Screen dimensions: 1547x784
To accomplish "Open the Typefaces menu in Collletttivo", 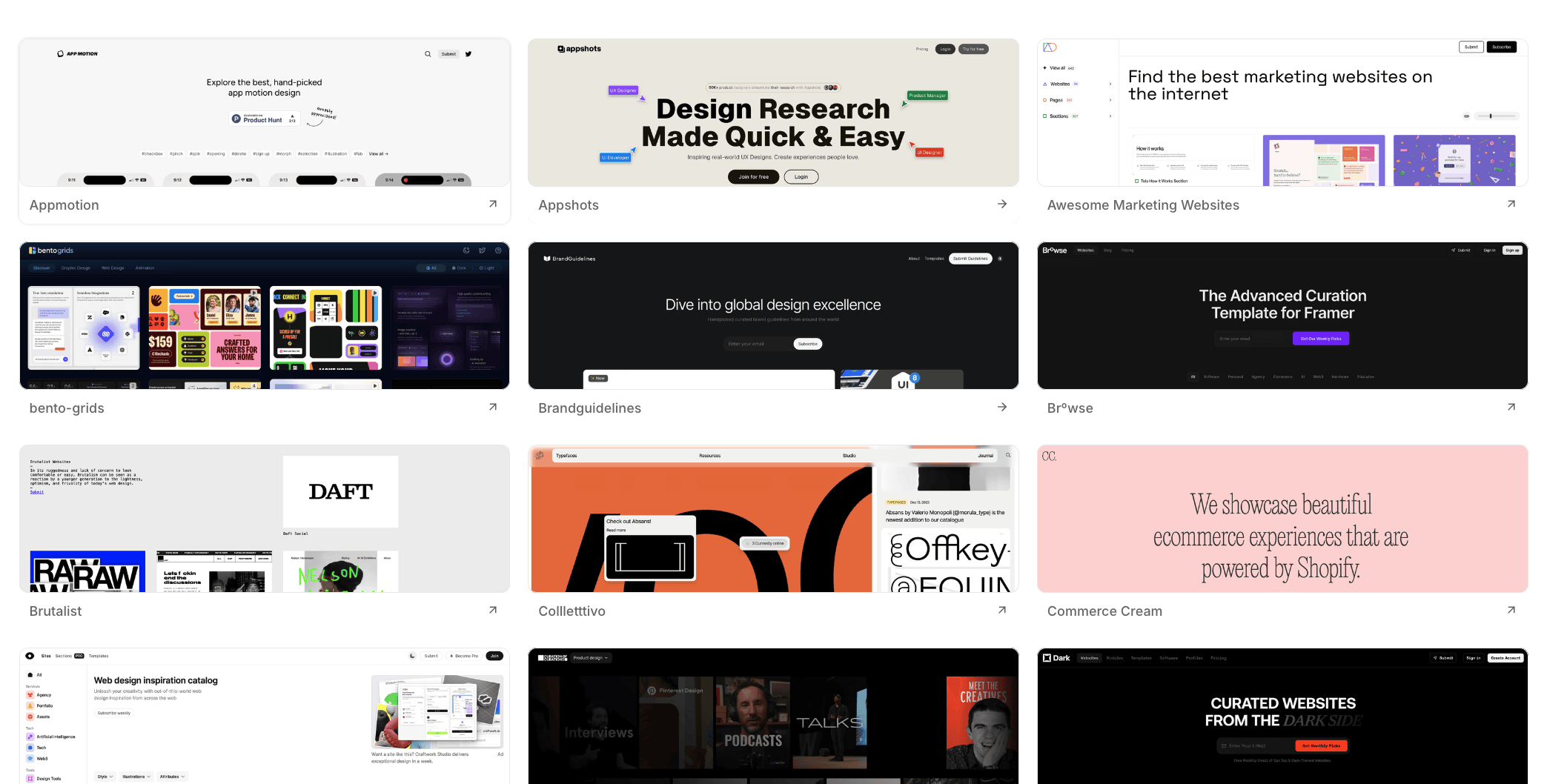I will [x=566, y=456].
